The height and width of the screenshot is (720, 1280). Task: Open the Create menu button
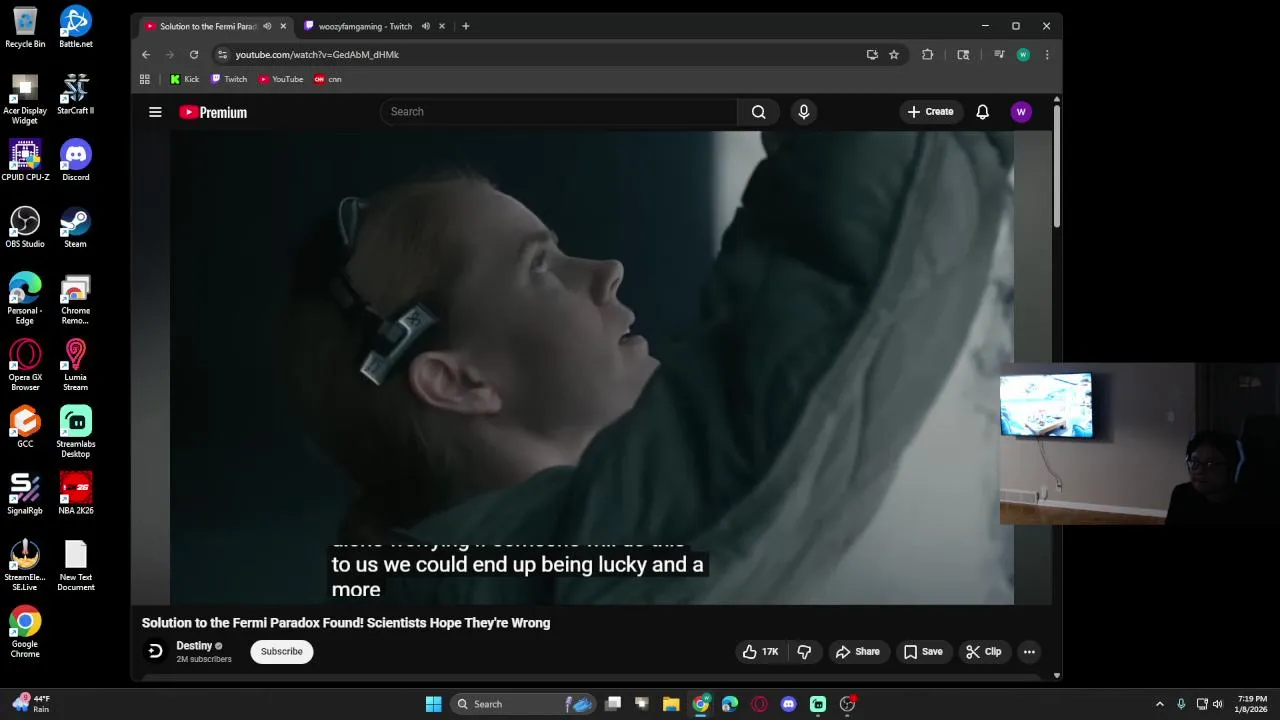click(930, 112)
